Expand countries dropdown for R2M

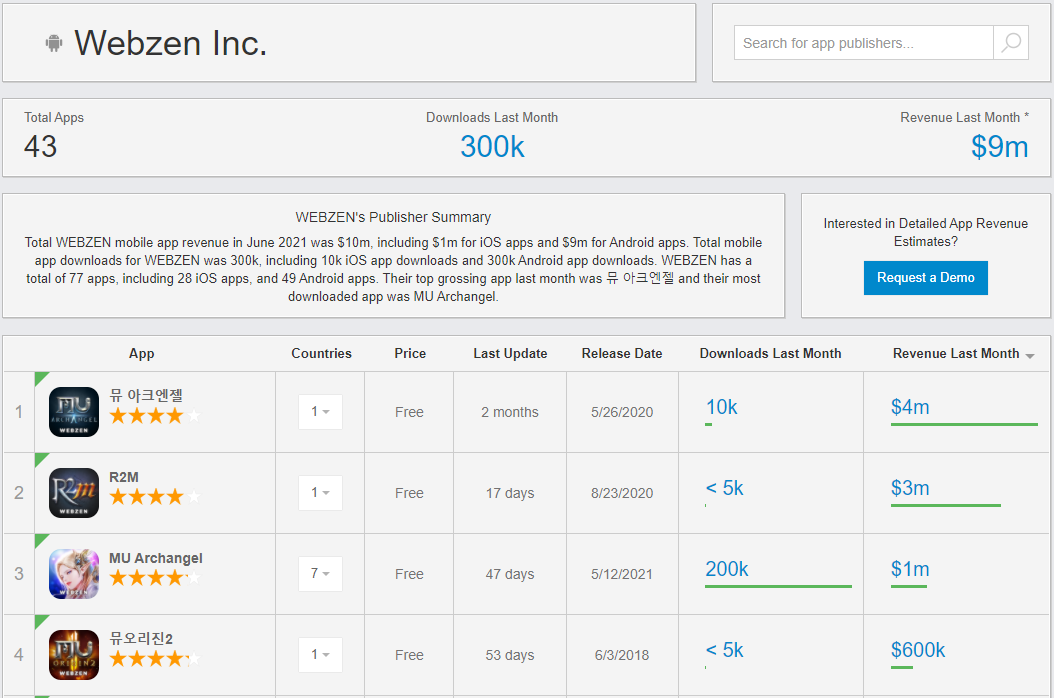tap(321, 493)
